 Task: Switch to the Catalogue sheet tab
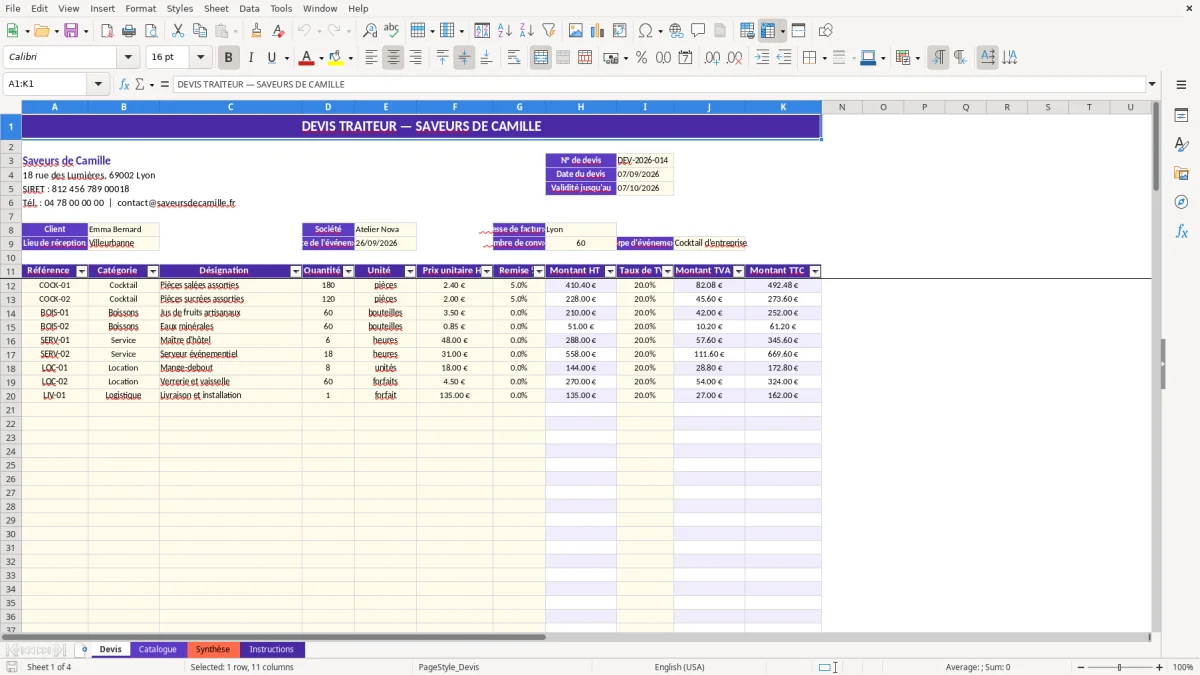(x=158, y=649)
